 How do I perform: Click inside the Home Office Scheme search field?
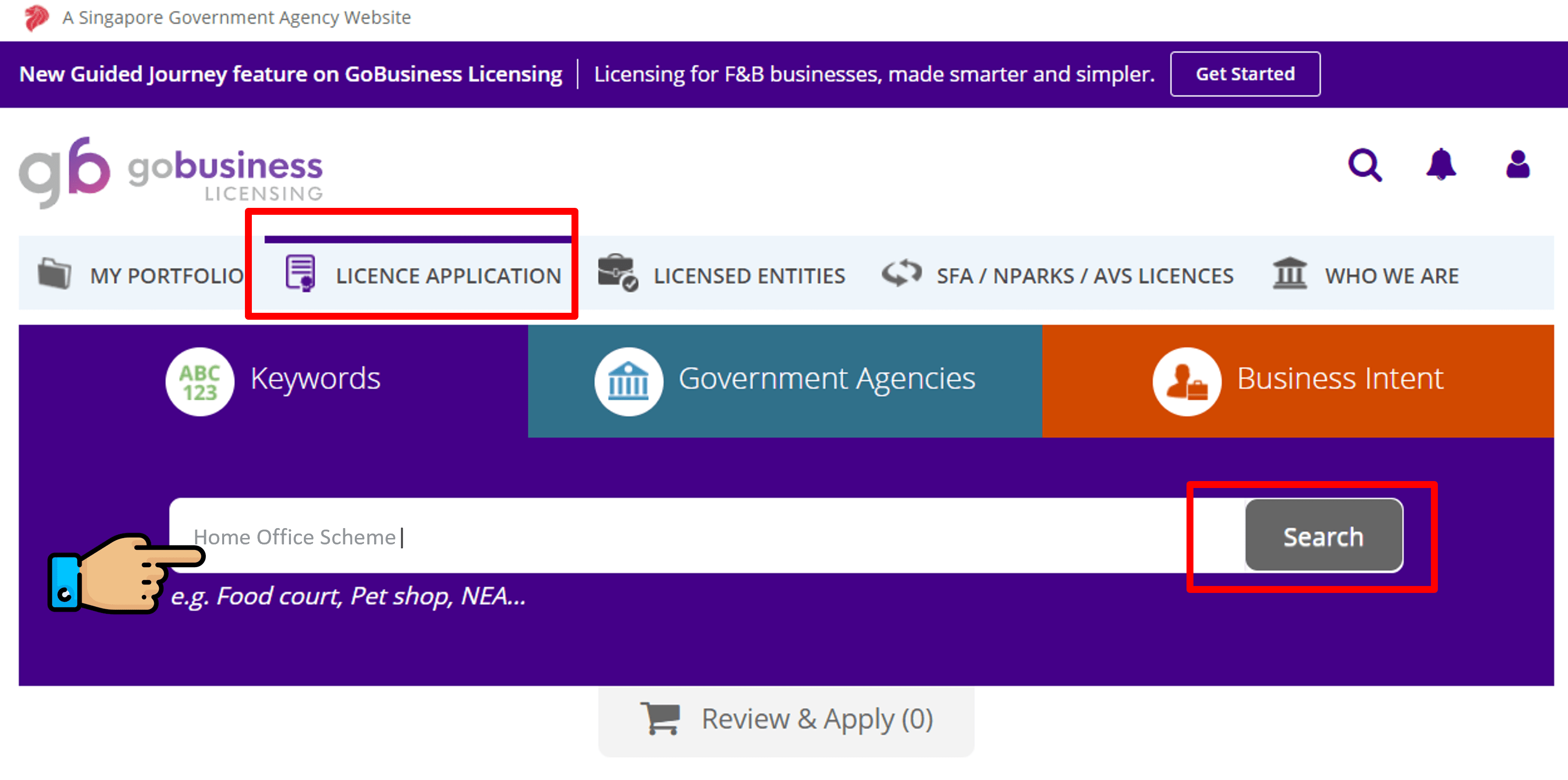(x=548, y=536)
